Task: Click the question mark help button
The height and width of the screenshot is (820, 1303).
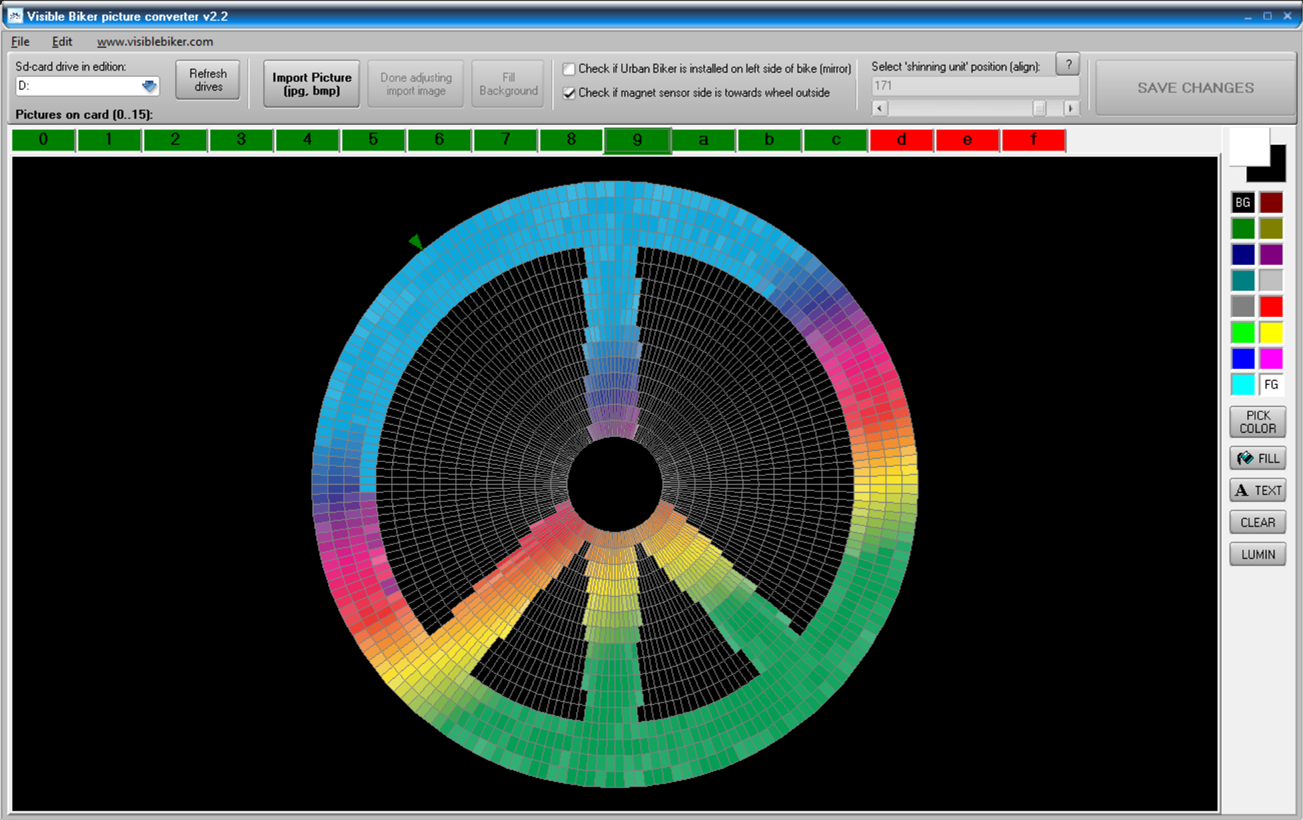Action: [1067, 64]
